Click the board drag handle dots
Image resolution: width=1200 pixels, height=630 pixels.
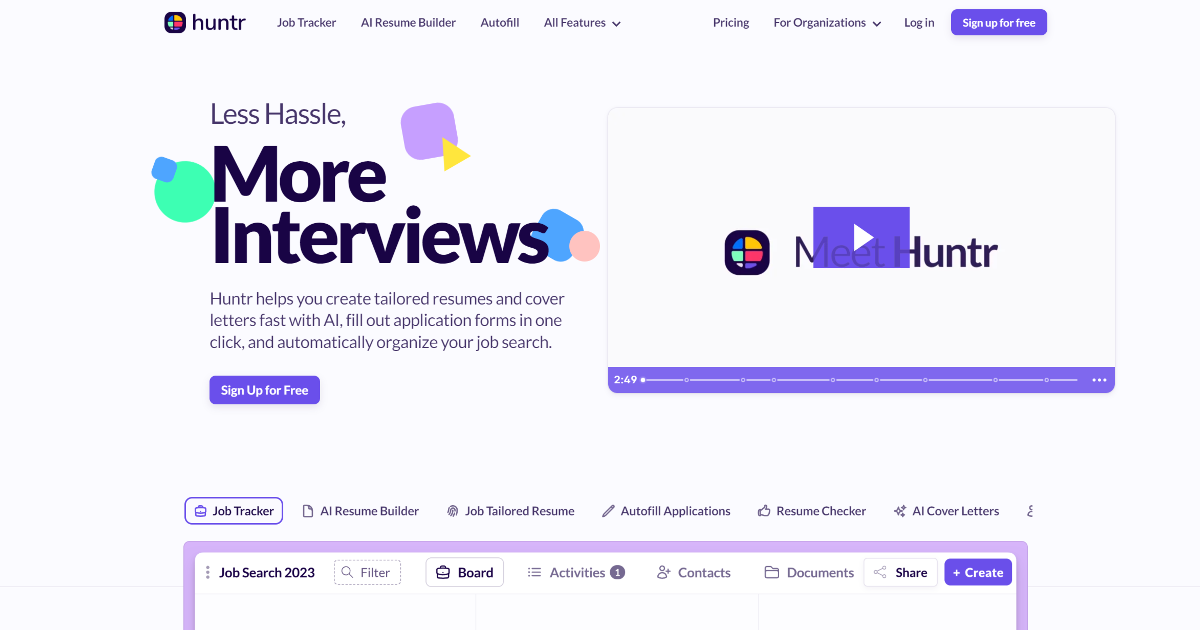[207, 572]
